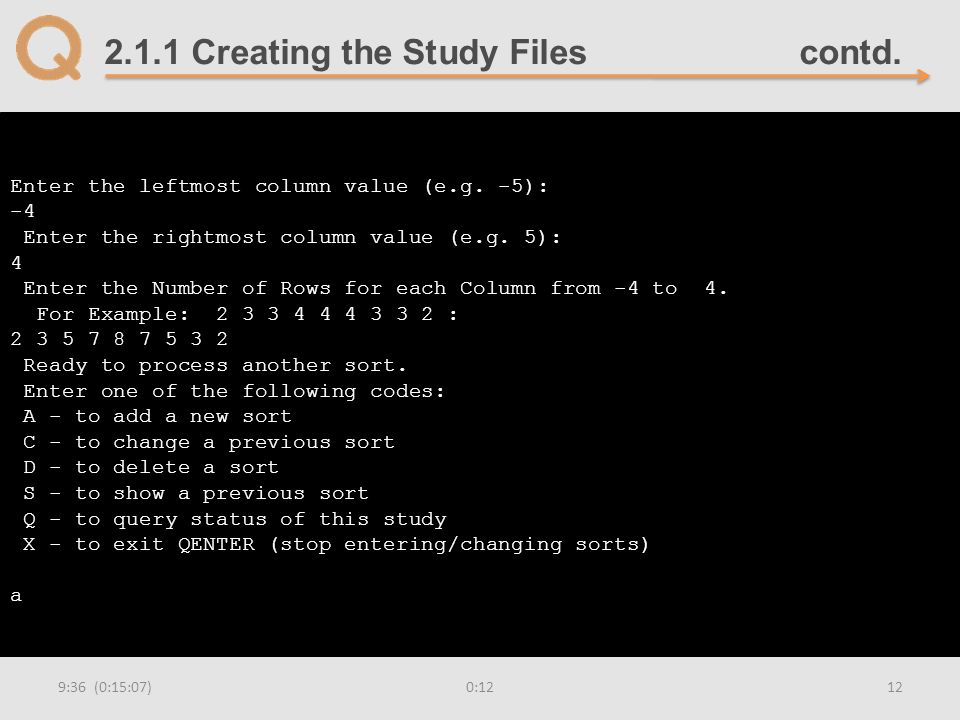Click 'Enter the Number of Rows for each Column' line
The image size is (960, 720).
[x=375, y=288]
